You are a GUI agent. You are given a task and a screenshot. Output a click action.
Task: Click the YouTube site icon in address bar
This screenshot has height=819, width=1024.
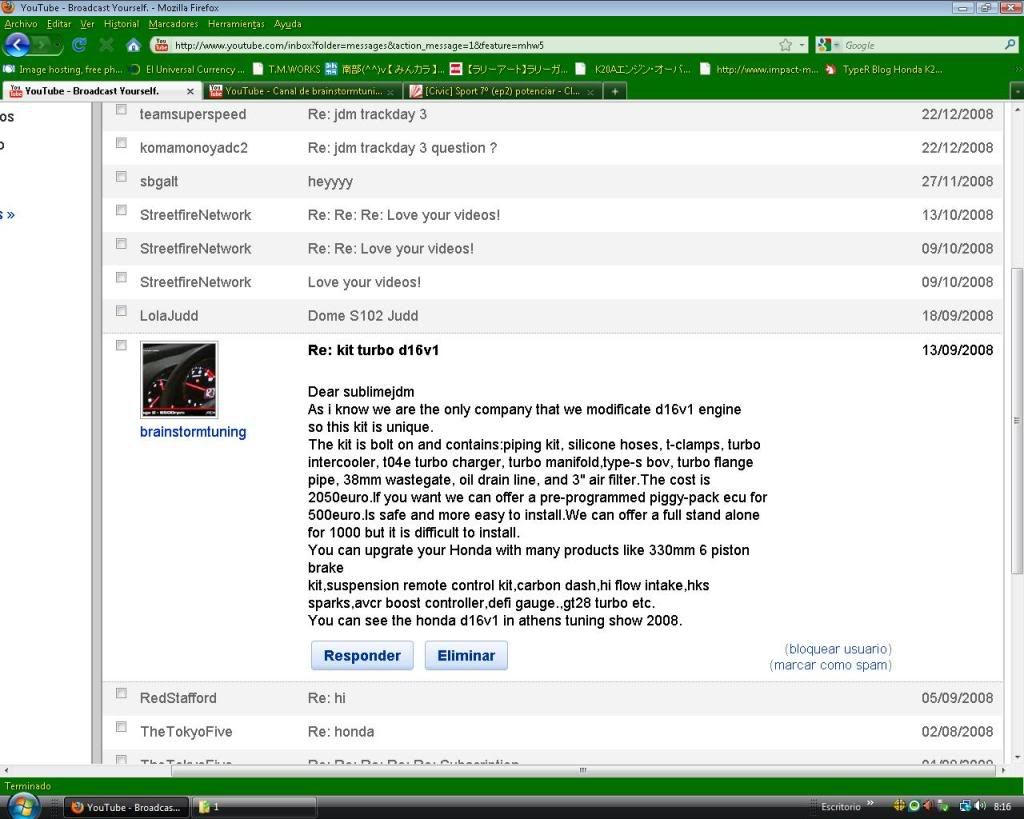pyautogui.click(x=161, y=45)
